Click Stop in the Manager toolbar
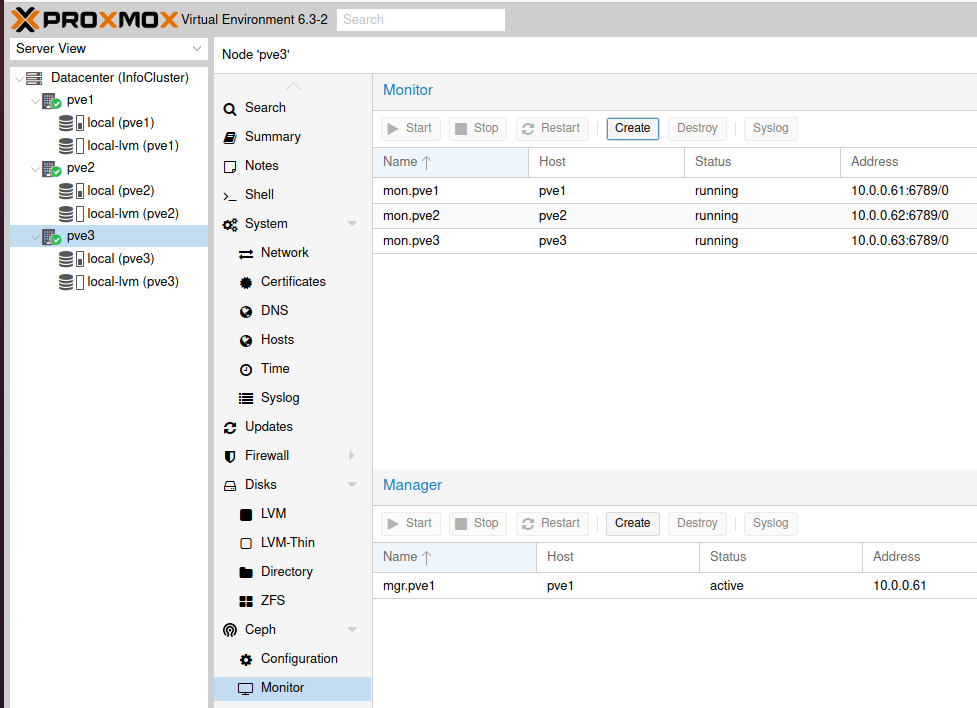Screen dimensions: 977x708 (477, 524)
